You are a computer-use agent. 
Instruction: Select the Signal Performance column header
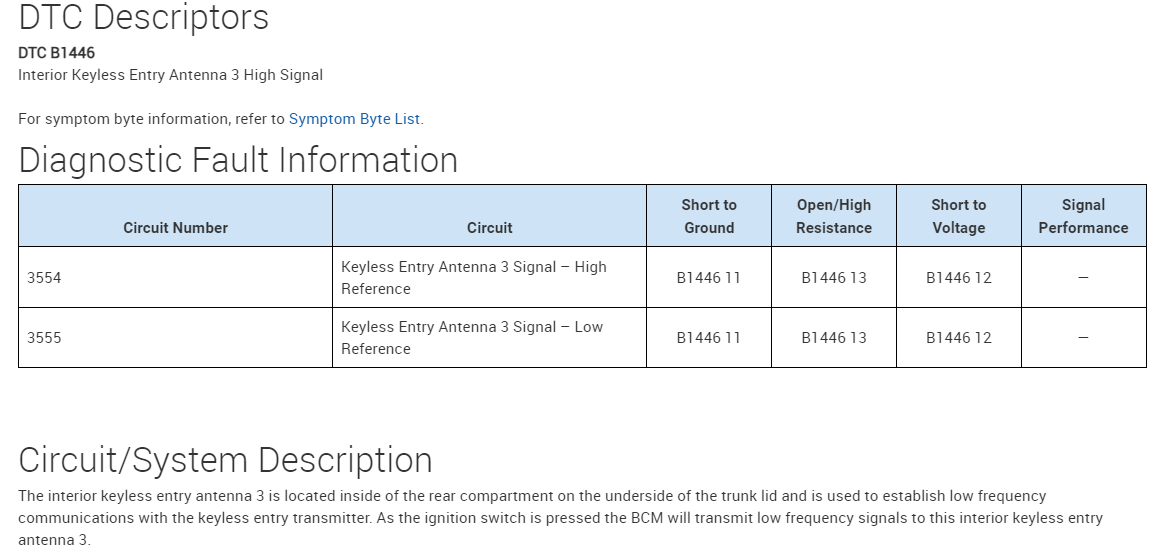tap(1083, 216)
